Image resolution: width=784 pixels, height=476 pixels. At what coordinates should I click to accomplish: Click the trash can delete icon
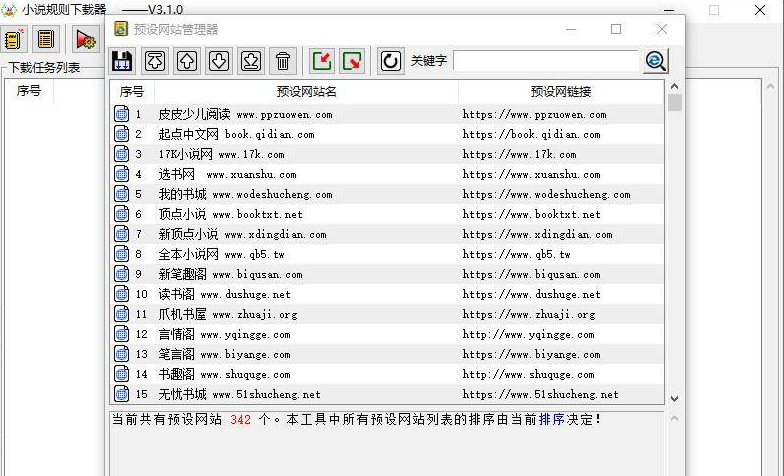point(282,61)
